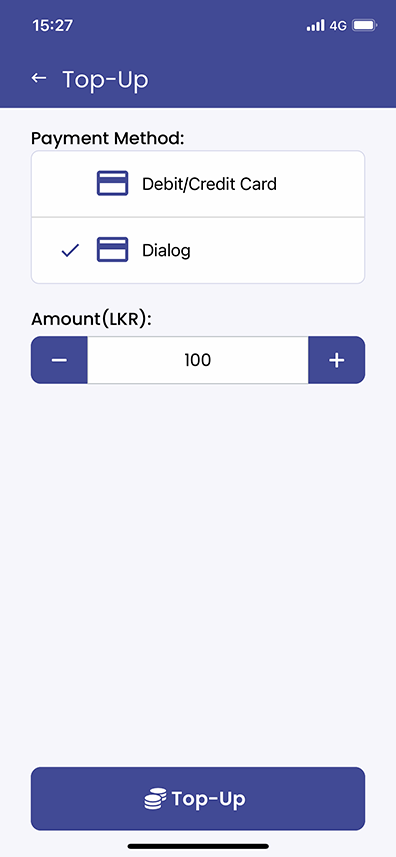Viewport: 396px width, 857px height.
Task: Increase the amount with the plus button
Action: tap(336, 360)
